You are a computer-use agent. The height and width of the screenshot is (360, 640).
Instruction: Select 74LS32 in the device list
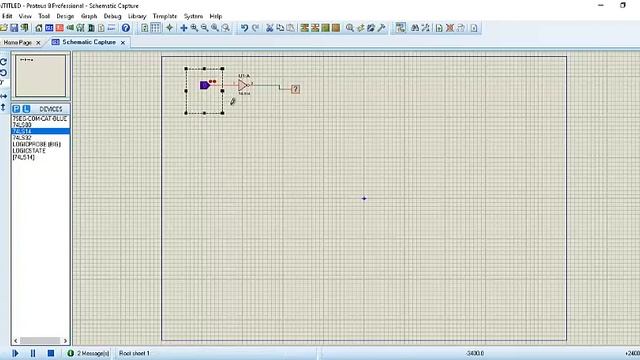tap(40, 138)
